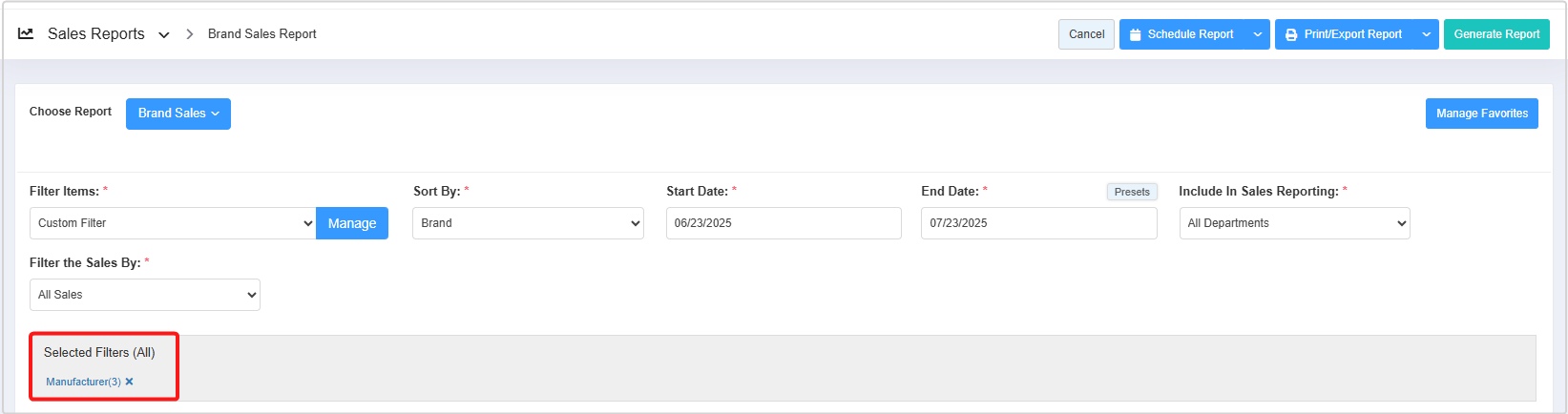
Task: Click the Manage filter button
Action: tap(352, 223)
